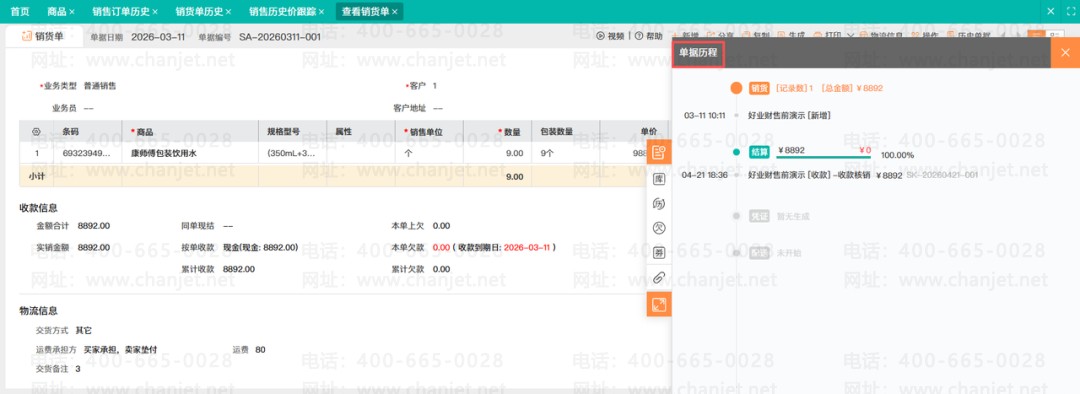
Task: Click the [总金额] ¥8892 summary text
Action: (853, 88)
